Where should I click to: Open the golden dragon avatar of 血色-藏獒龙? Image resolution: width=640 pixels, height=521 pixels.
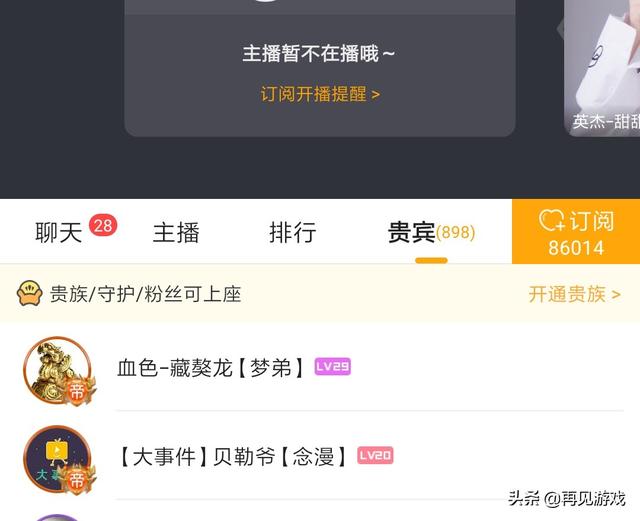pos(57,370)
